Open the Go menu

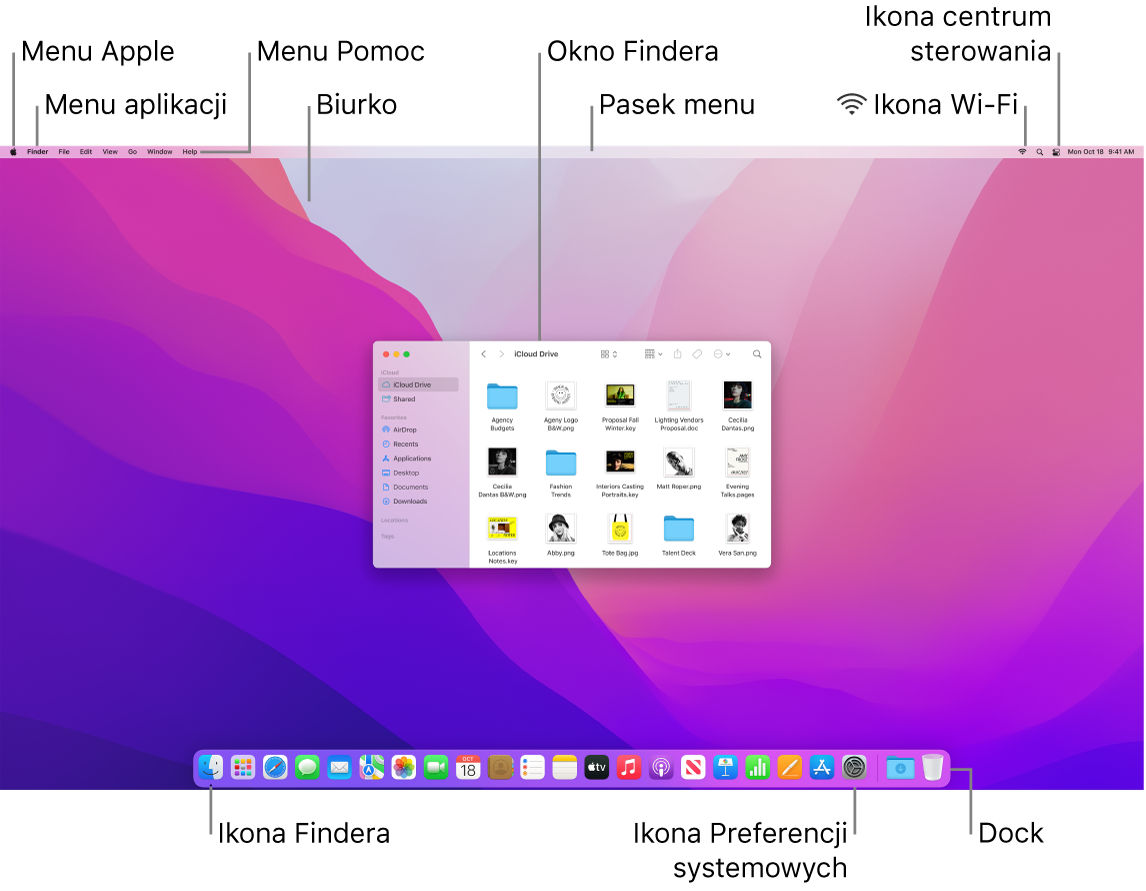tap(132, 152)
